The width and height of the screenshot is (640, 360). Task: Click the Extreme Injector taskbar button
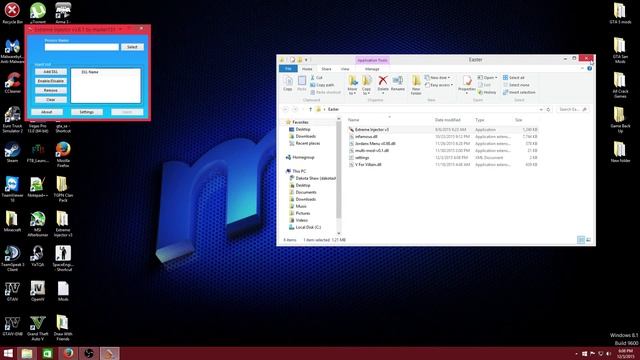[109, 353]
